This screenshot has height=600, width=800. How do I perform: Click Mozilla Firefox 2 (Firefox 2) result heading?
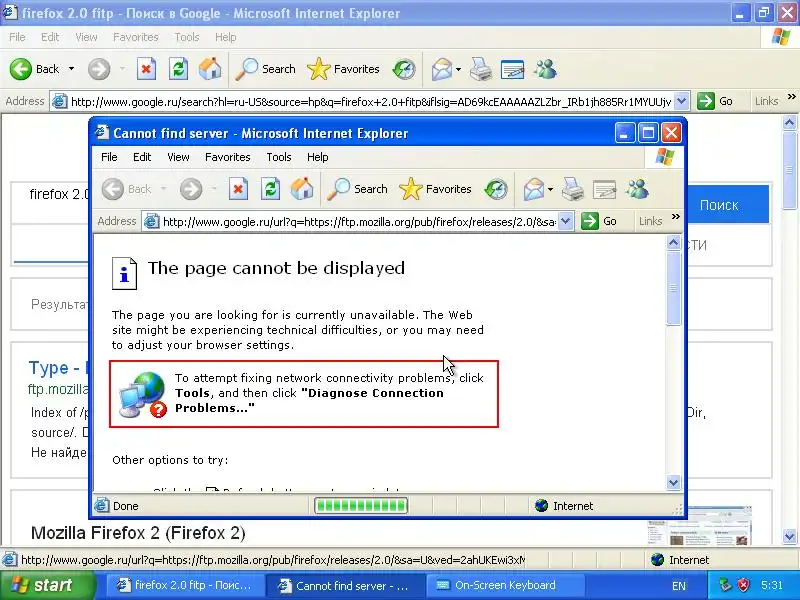tap(138, 533)
